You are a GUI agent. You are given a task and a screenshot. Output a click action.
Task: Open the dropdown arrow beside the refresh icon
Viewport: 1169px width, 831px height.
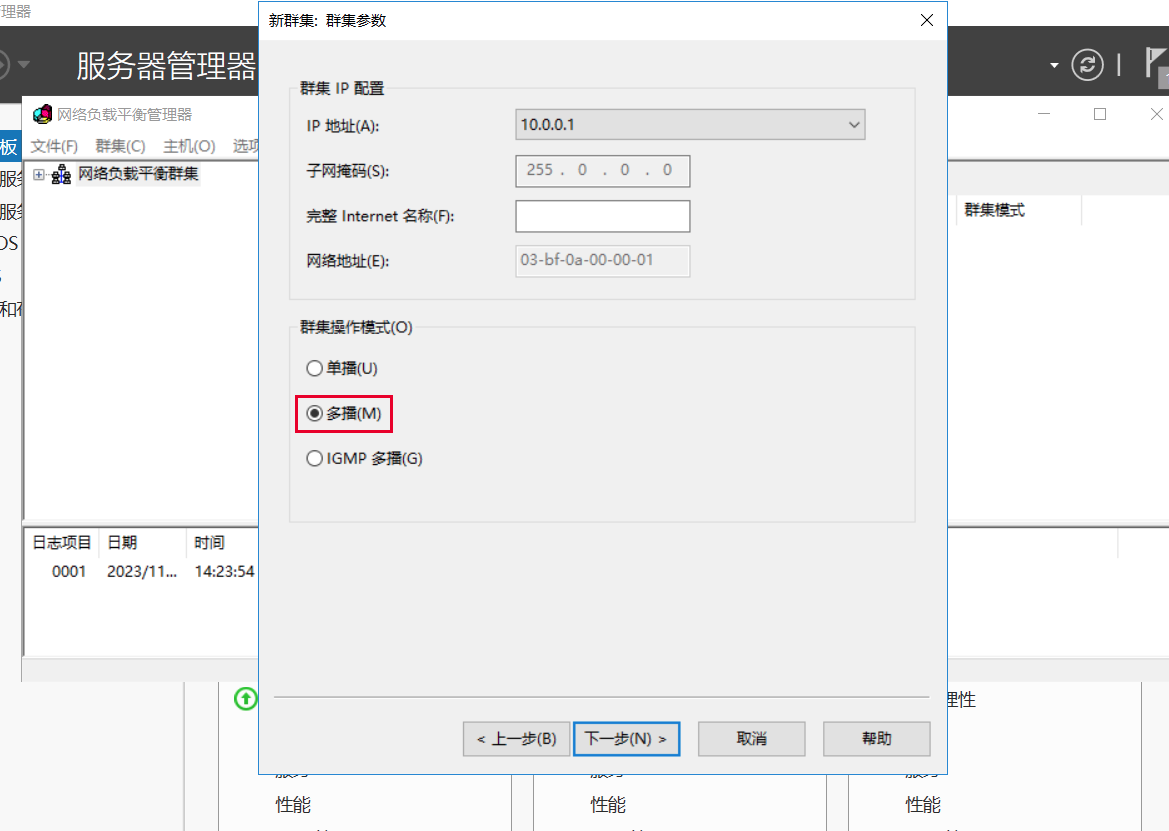coord(1054,66)
